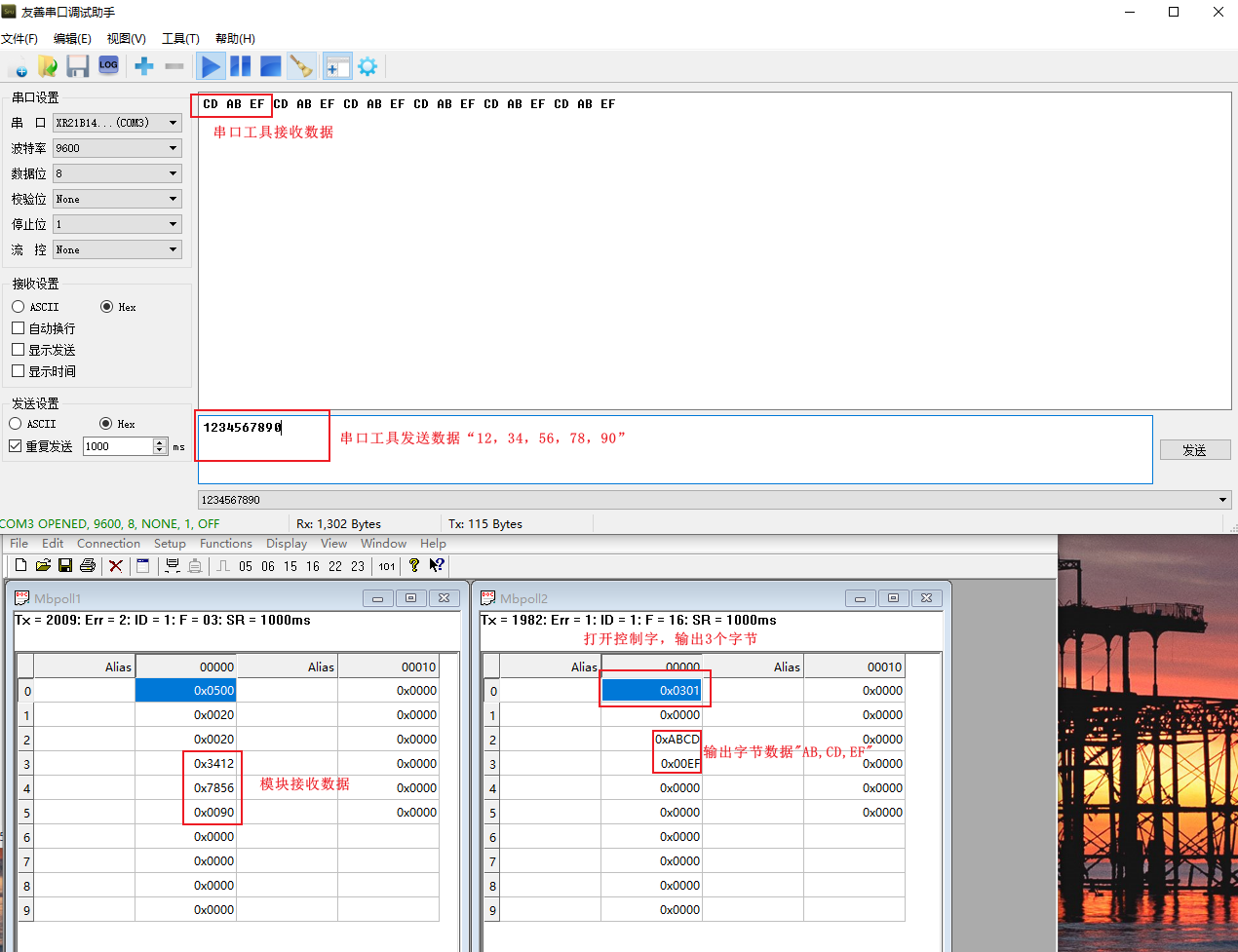Click the broom clear-receive icon
The width and height of the screenshot is (1238, 952).
point(301,66)
